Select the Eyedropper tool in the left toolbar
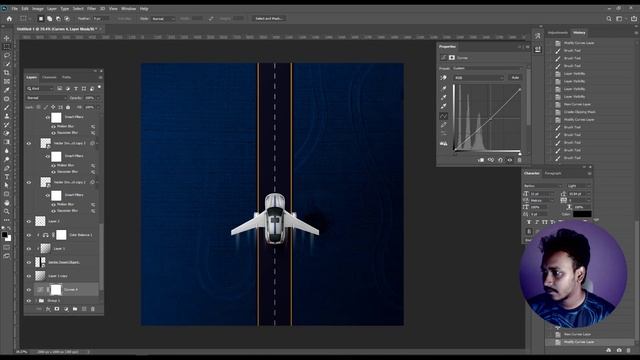The width and height of the screenshot is (640, 360). pyautogui.click(x=7, y=90)
